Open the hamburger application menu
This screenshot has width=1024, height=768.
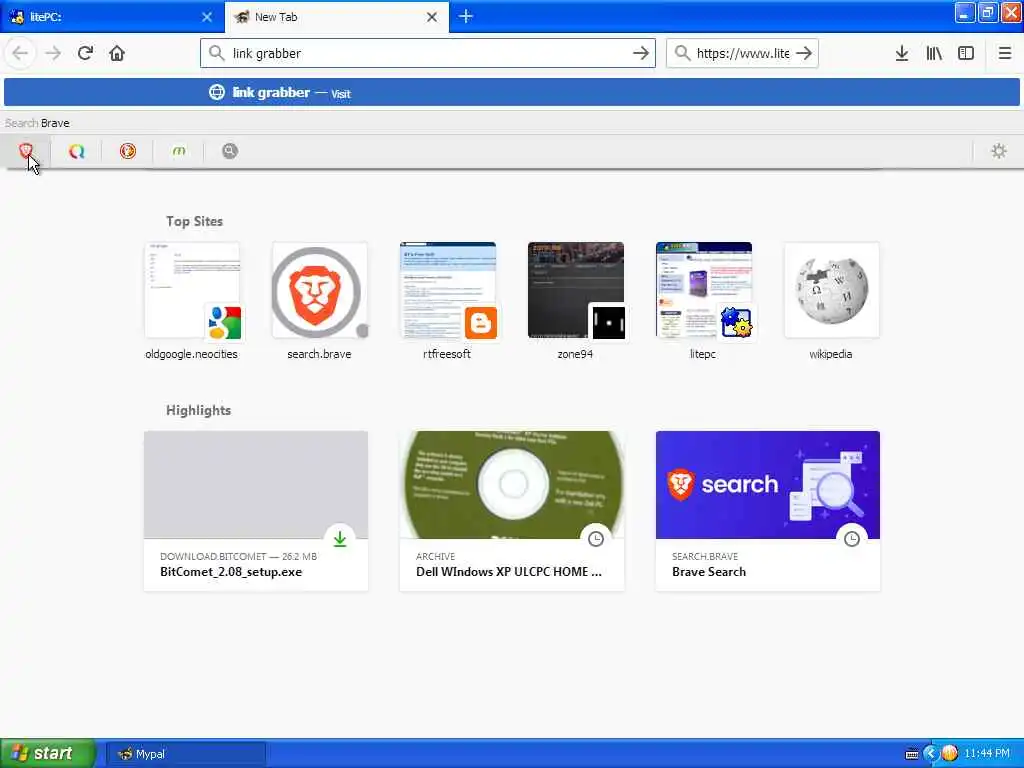click(x=1004, y=54)
